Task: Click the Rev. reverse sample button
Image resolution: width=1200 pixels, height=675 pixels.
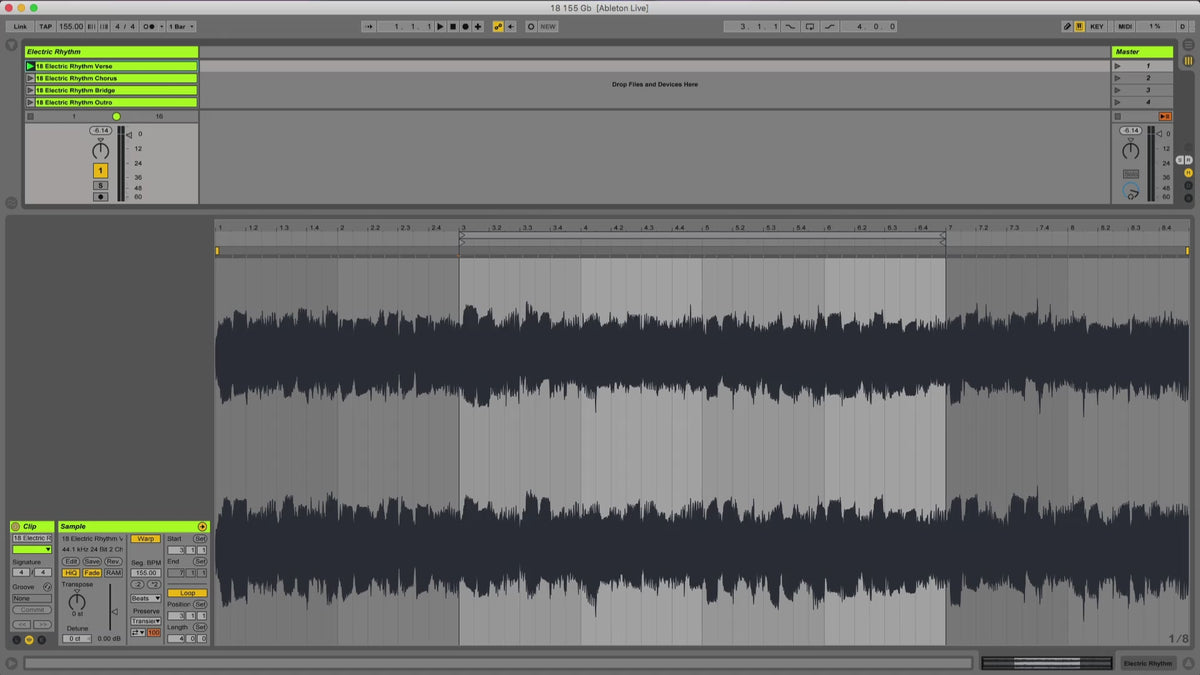Action: click(x=113, y=561)
